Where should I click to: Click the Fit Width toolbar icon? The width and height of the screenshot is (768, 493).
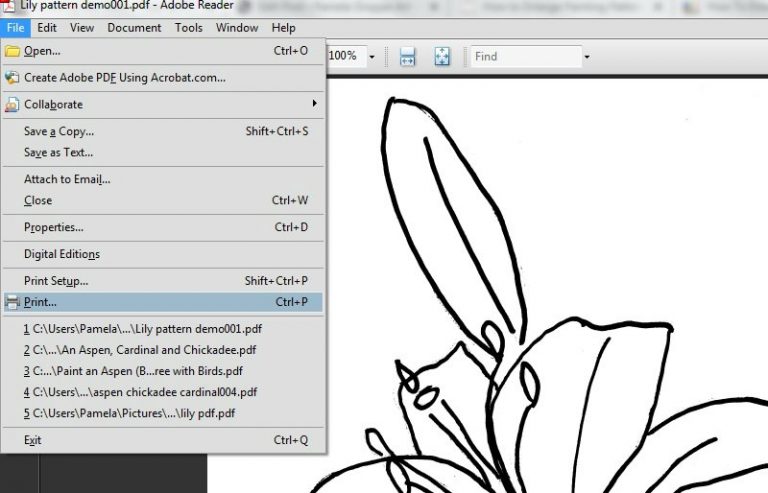click(x=408, y=57)
